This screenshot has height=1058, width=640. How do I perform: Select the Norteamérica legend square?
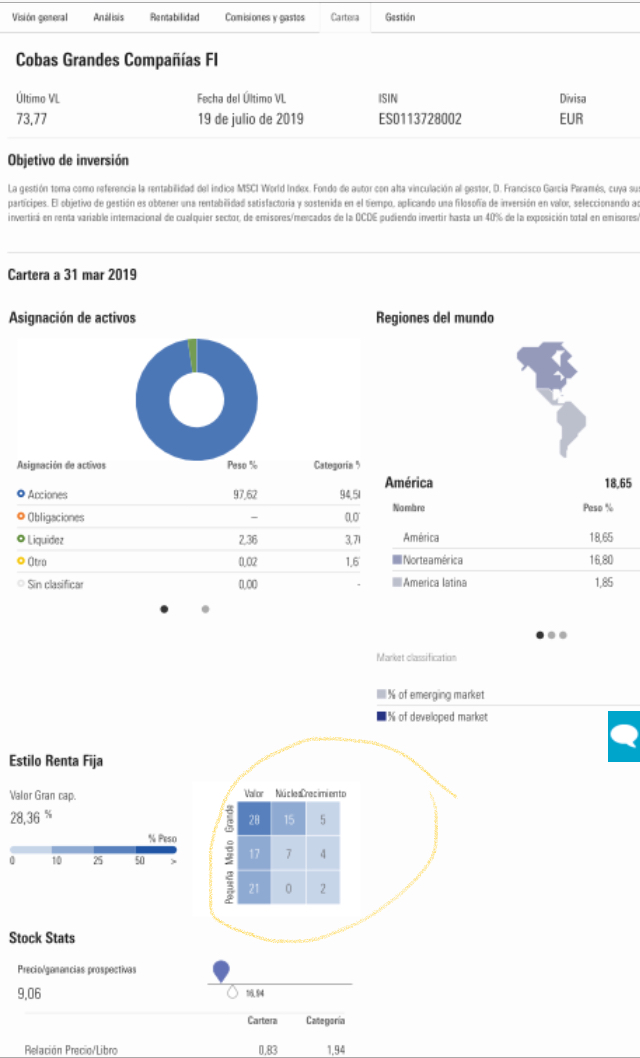[397, 560]
